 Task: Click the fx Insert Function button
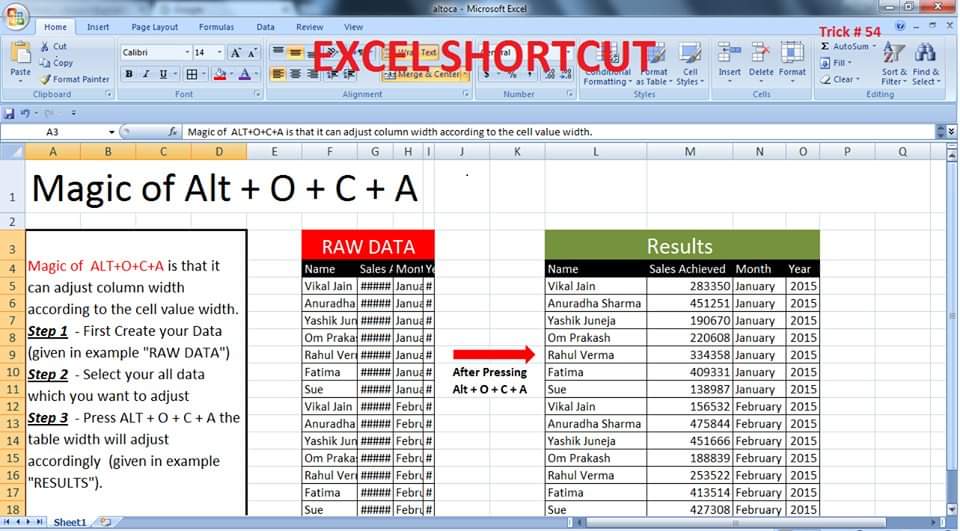pyautogui.click(x=173, y=132)
